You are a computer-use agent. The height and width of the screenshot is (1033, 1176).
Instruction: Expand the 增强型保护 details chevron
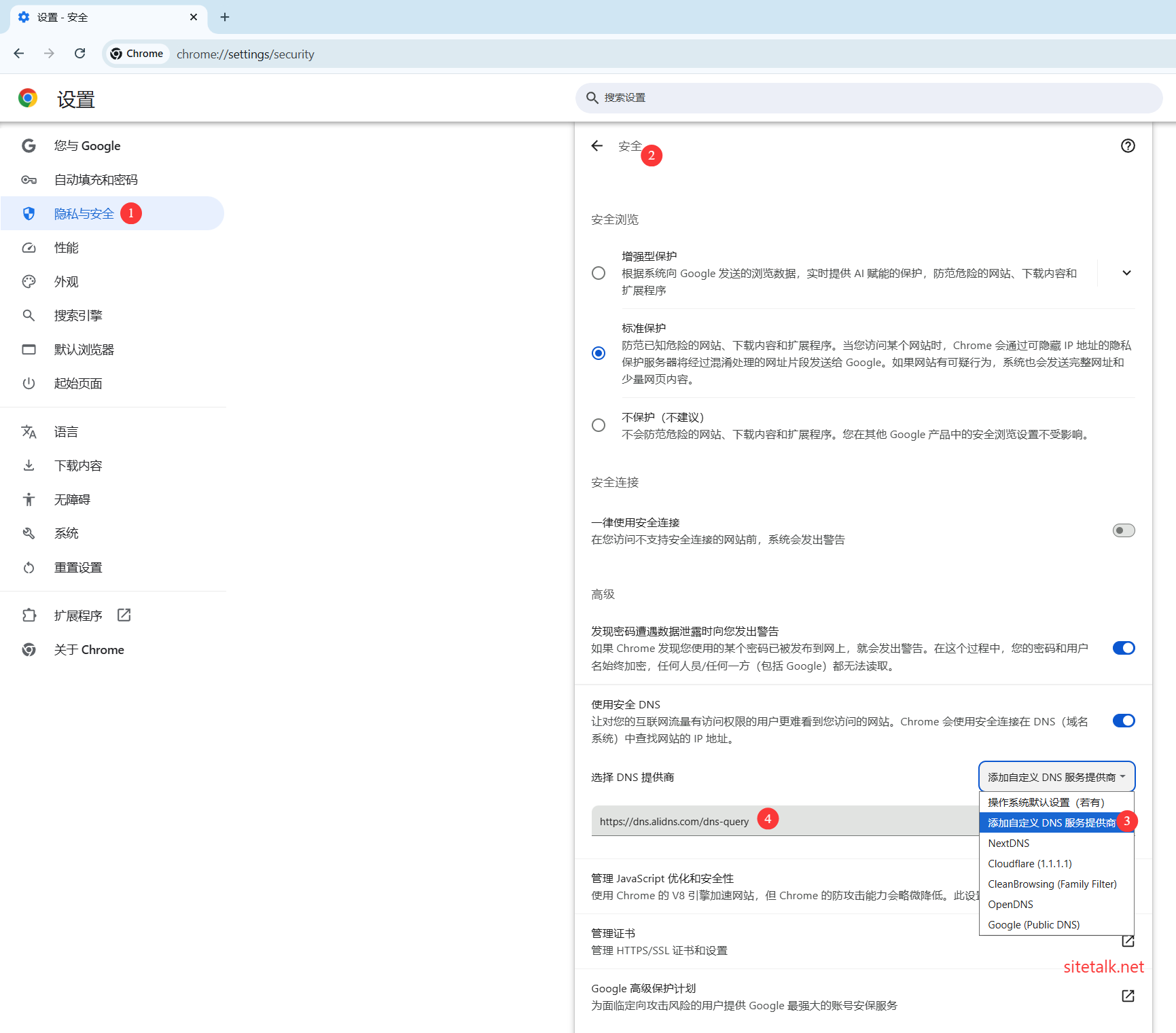coord(1126,273)
